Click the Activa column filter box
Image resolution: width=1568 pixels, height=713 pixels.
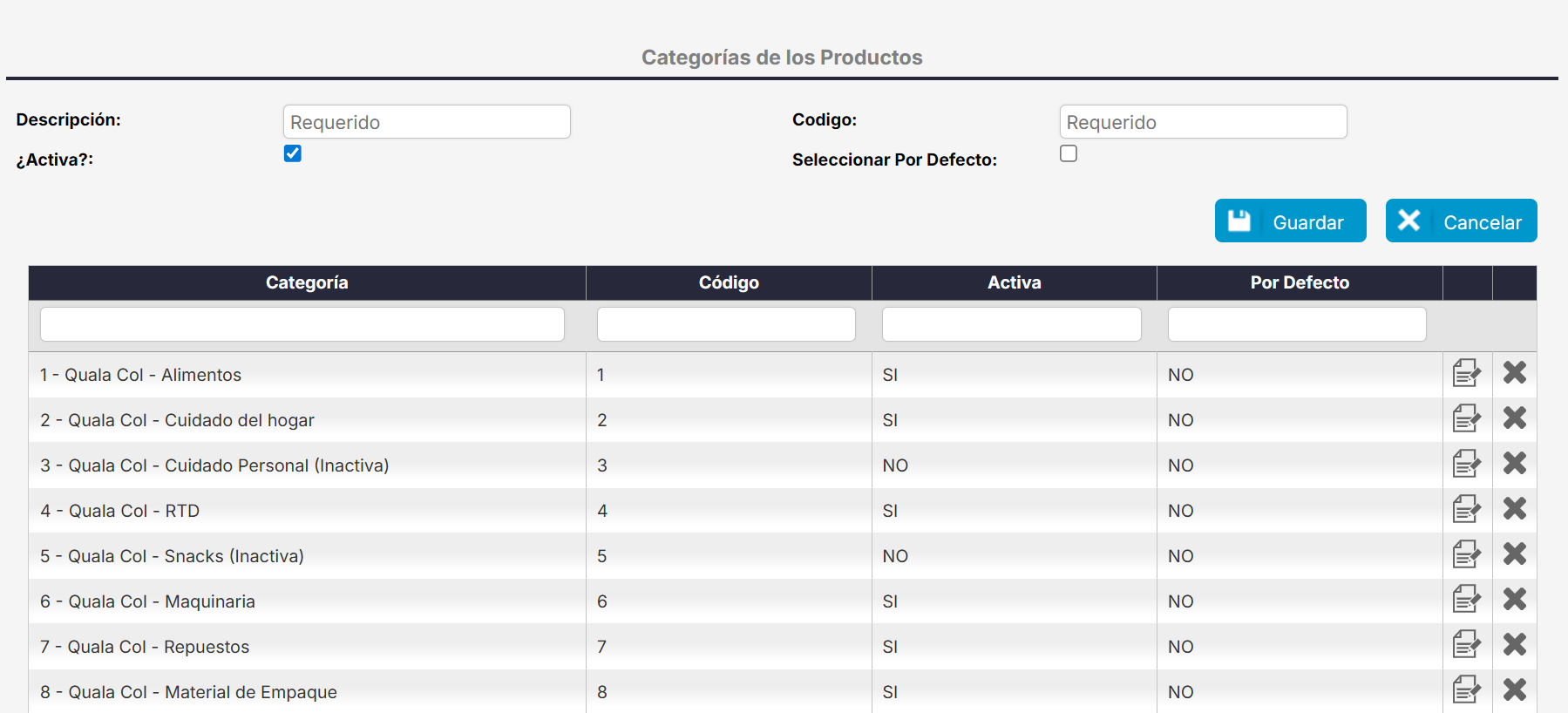(x=1012, y=324)
